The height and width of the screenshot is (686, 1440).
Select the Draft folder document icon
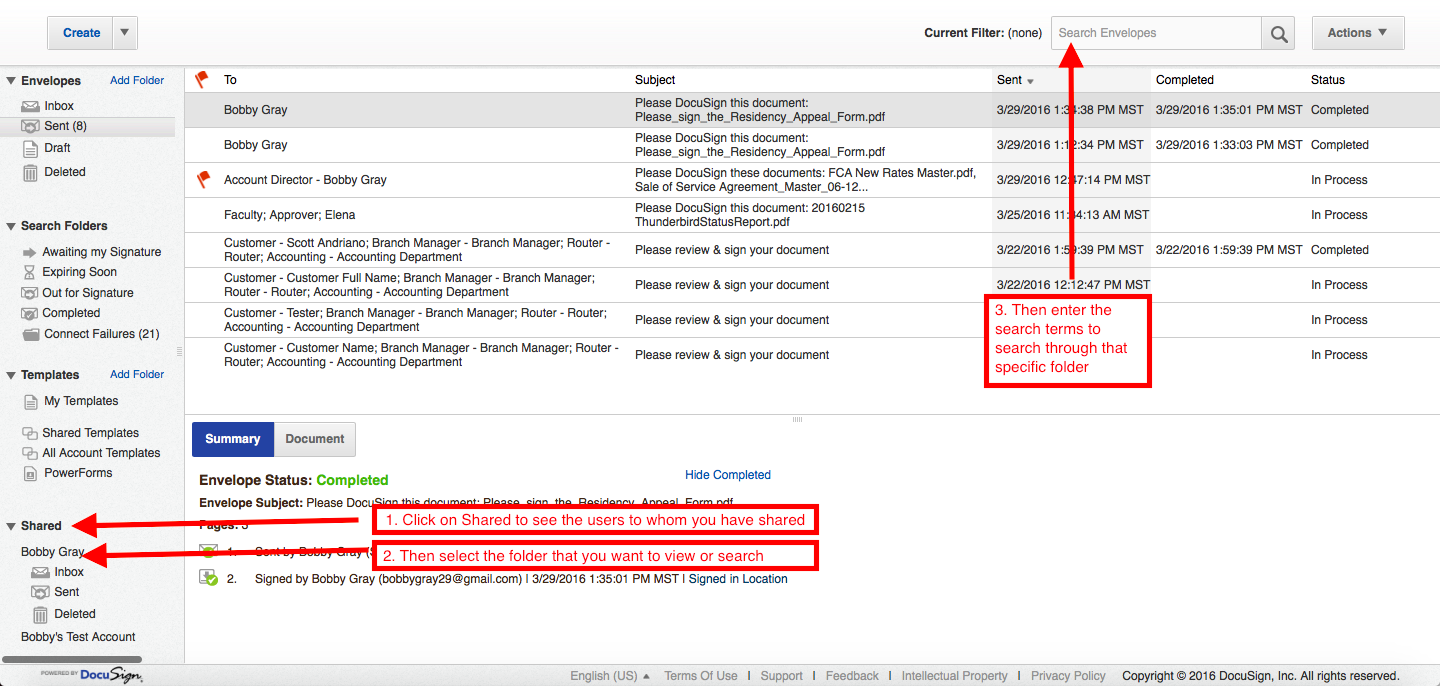[x=30, y=148]
